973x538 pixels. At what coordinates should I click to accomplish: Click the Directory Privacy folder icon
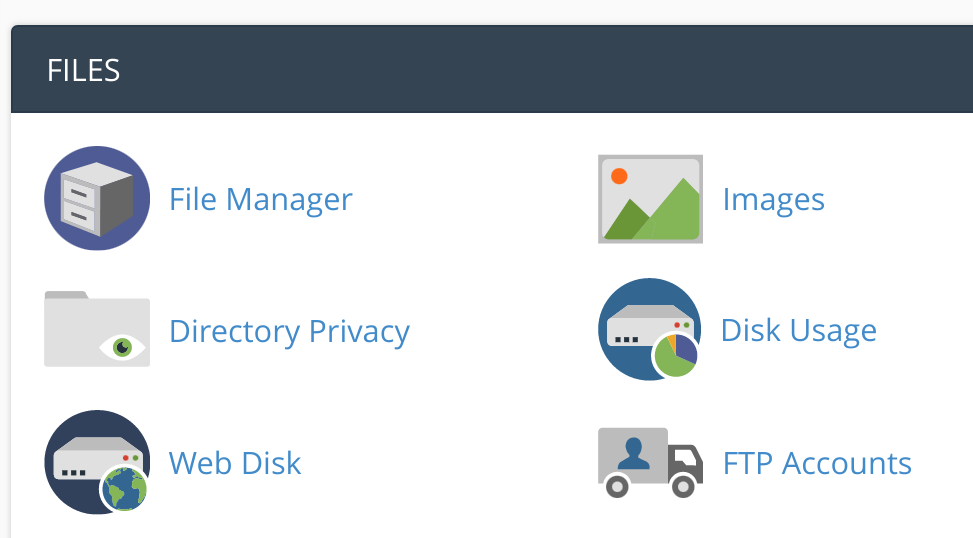point(97,329)
